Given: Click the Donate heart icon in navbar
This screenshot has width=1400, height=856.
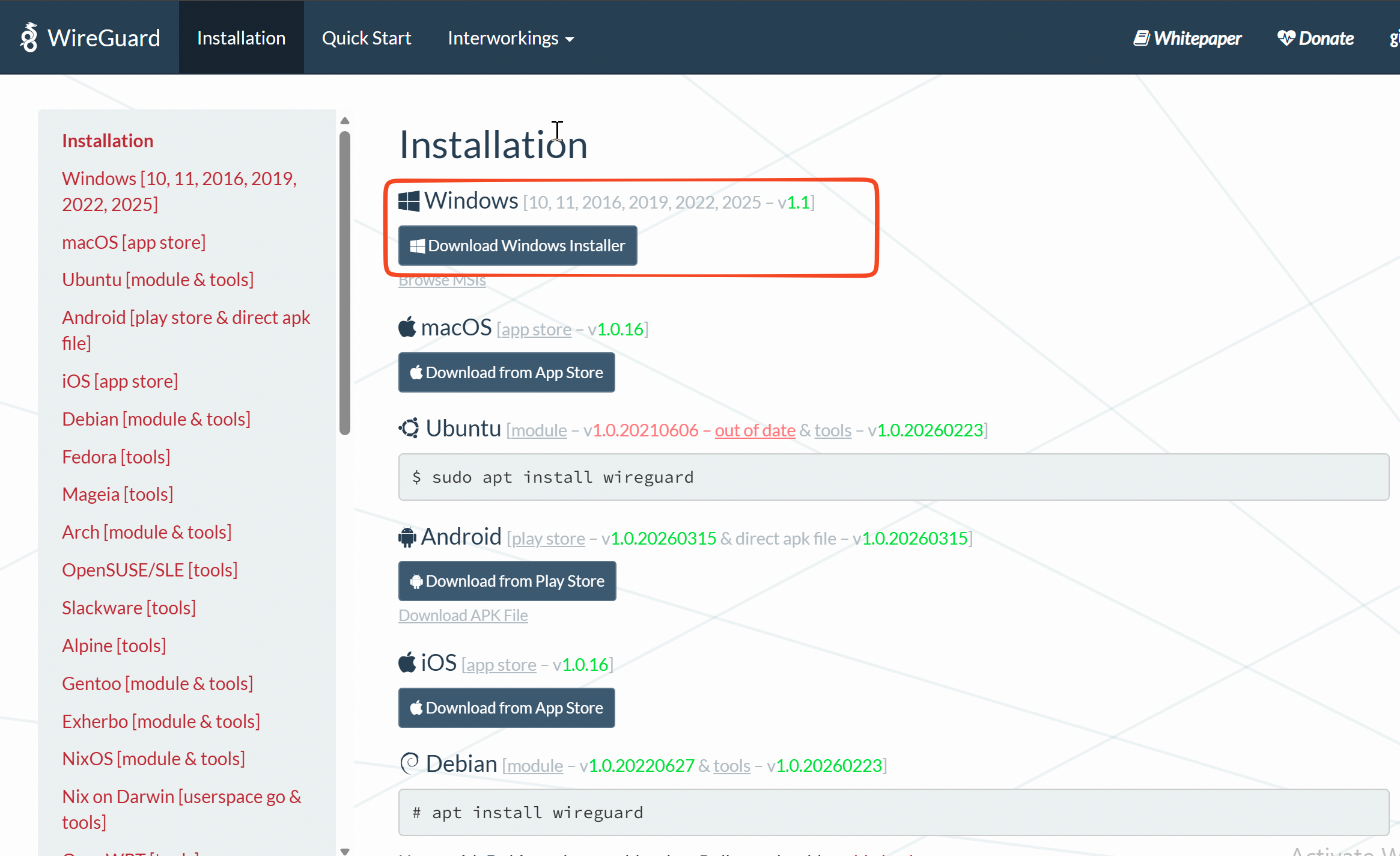Looking at the screenshot, I should point(1286,38).
